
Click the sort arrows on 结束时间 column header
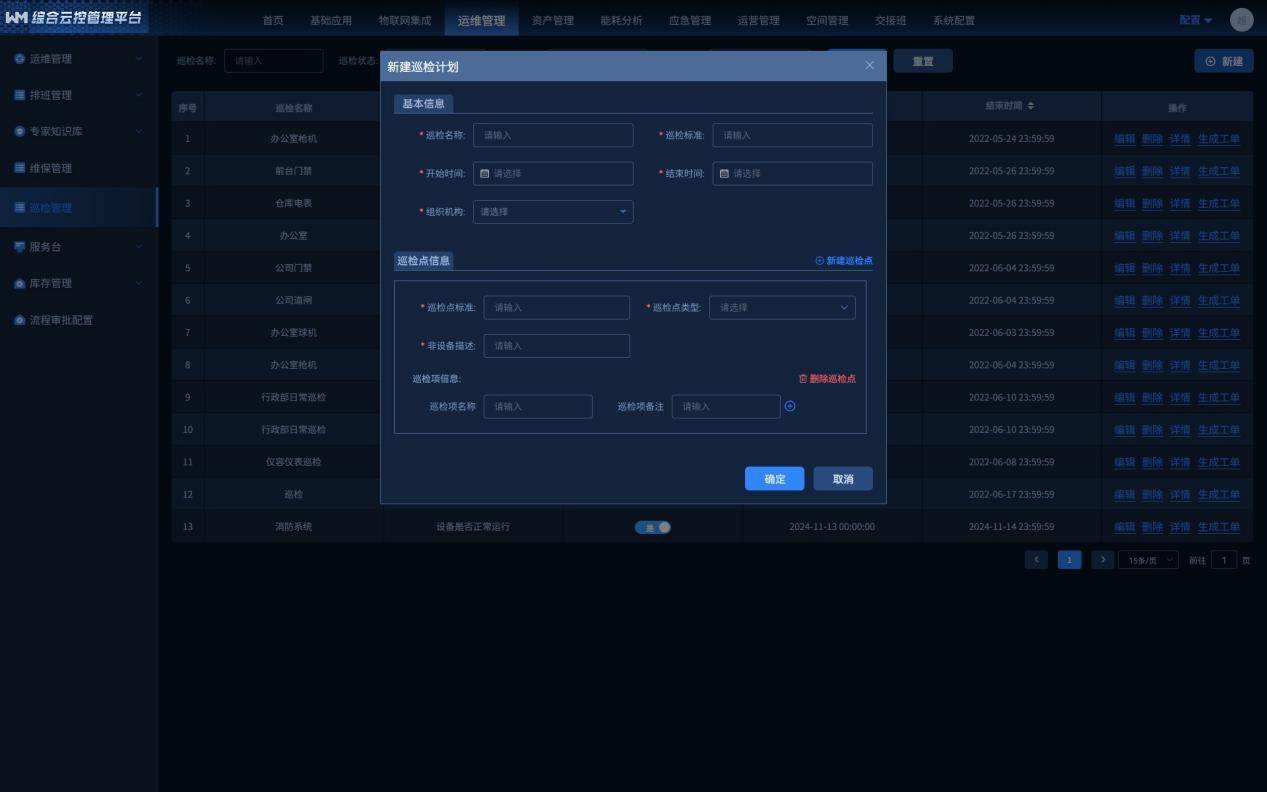click(x=1031, y=106)
